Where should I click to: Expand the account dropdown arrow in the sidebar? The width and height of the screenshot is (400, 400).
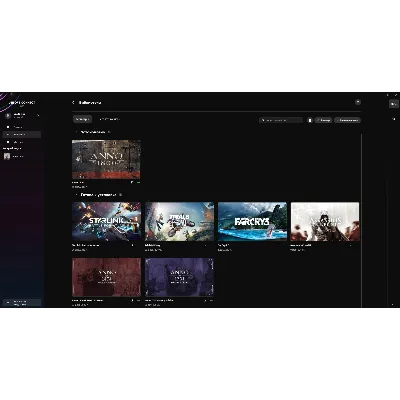pos(38,116)
